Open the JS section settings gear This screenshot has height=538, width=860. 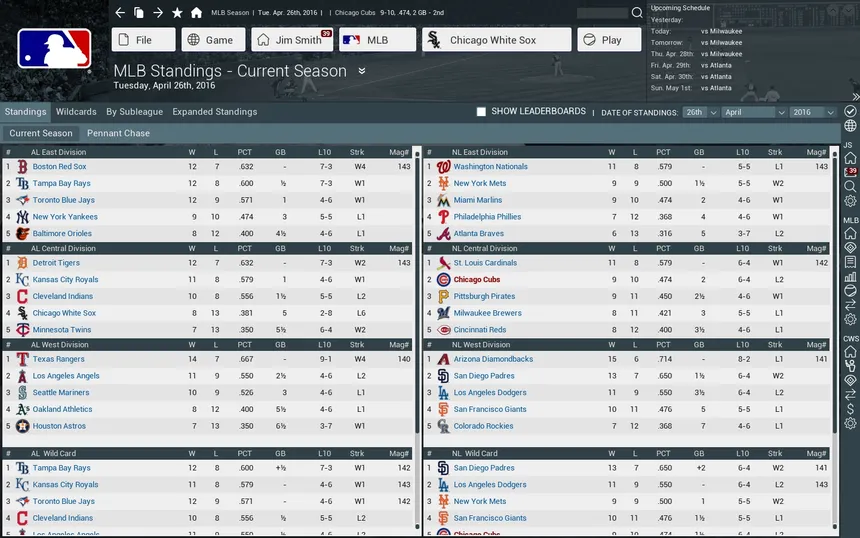click(850, 201)
